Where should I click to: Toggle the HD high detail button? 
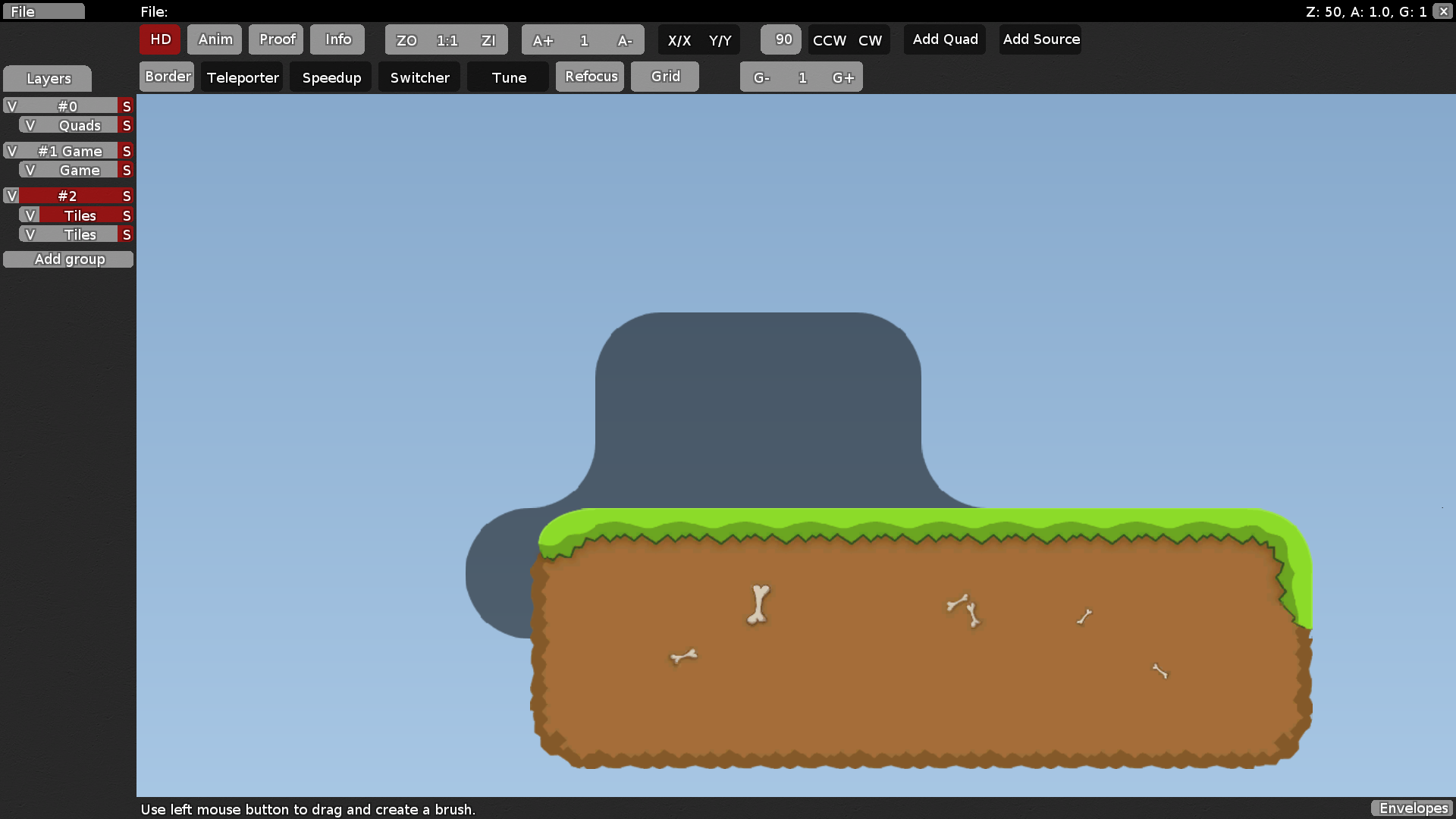tap(160, 39)
